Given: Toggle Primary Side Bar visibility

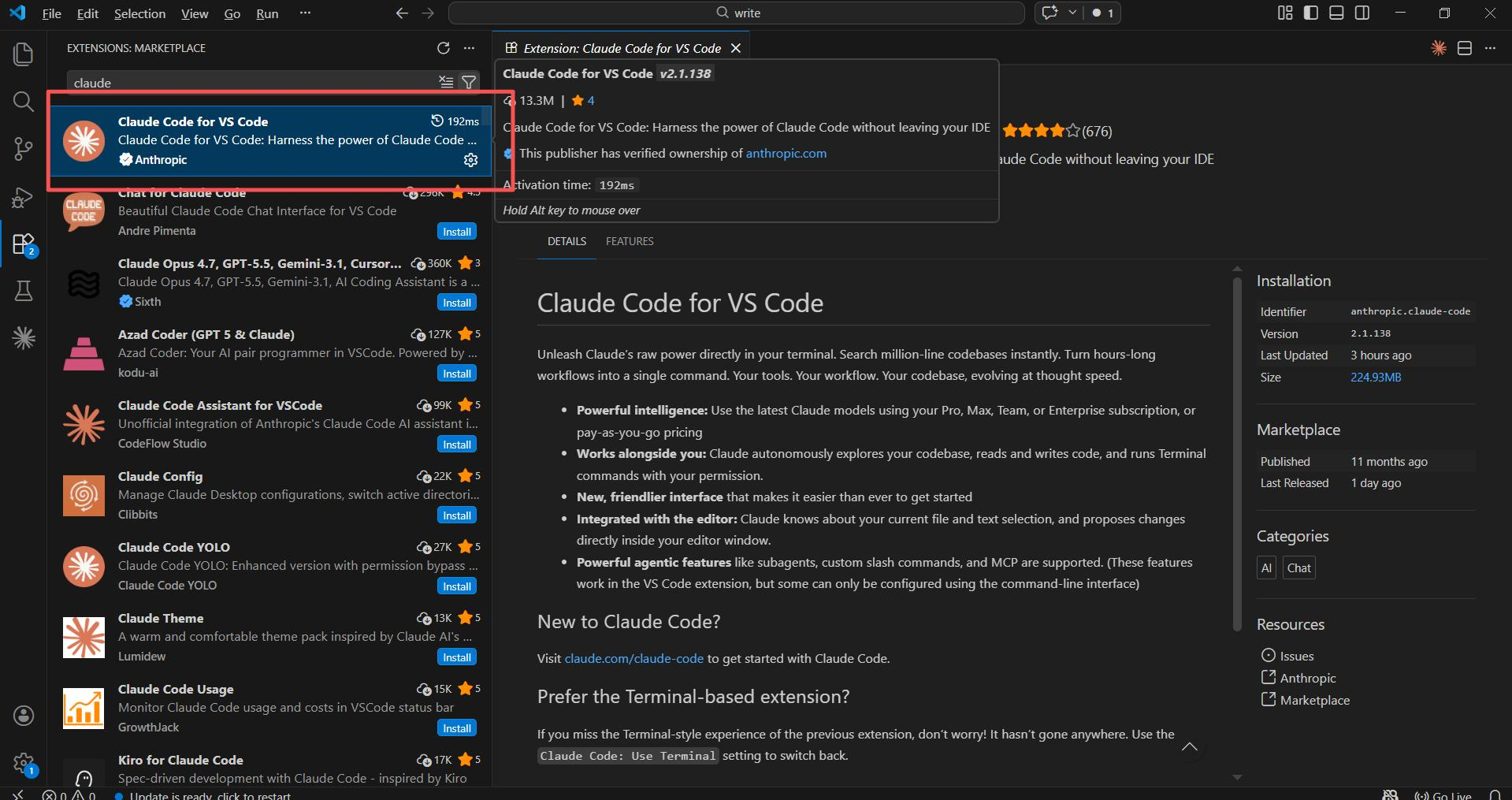Looking at the screenshot, I should pos(1311,13).
